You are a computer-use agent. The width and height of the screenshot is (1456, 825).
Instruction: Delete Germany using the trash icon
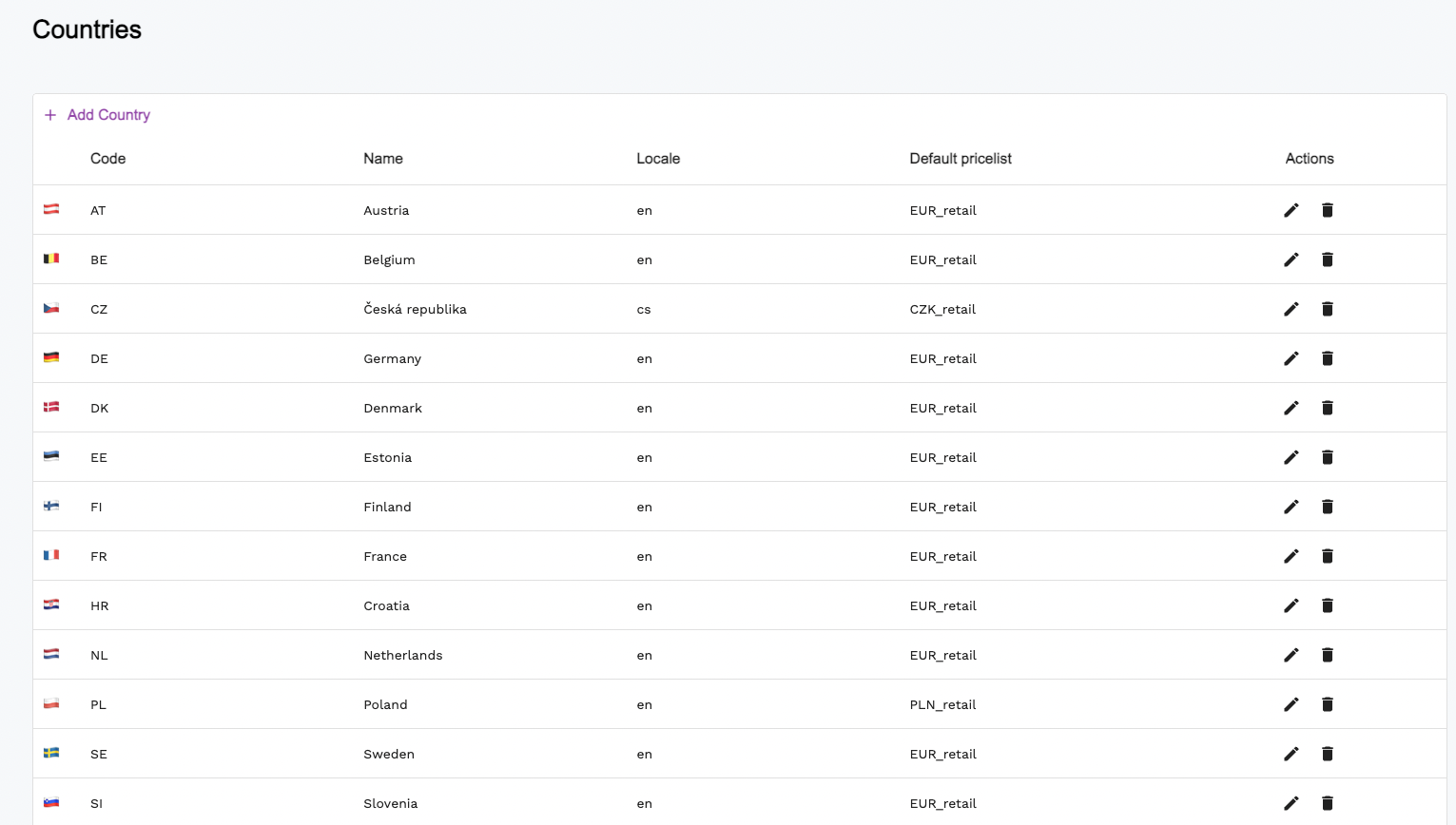[1328, 358]
